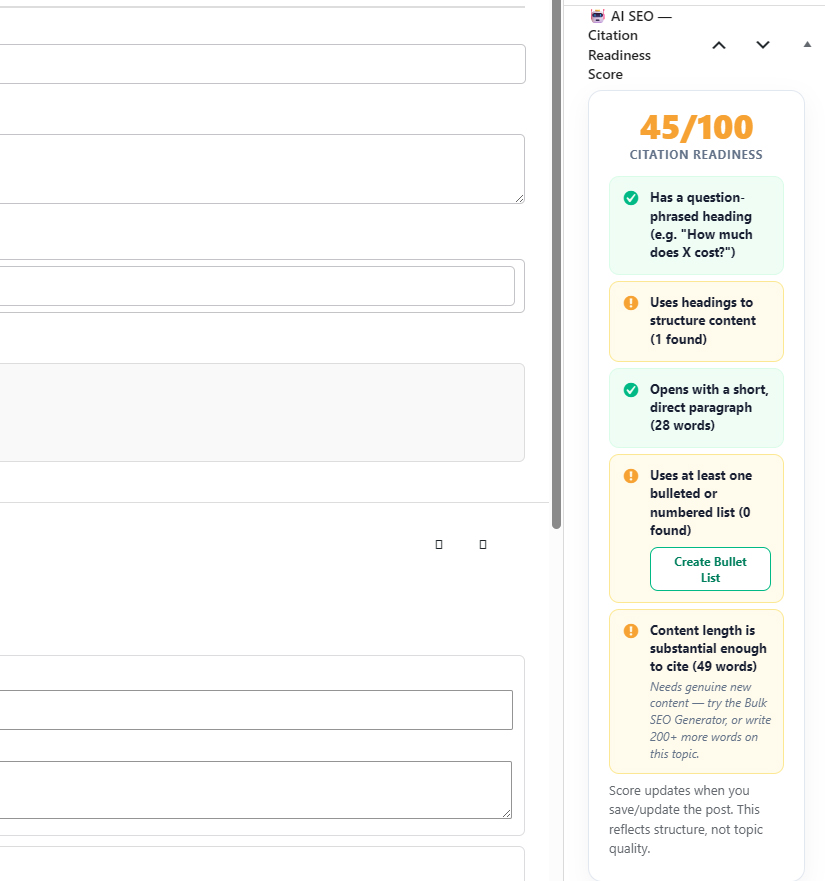Image resolution: width=825 pixels, height=881 pixels.
Task: Click warning icon beside bulleted list item
Action: [x=631, y=476]
